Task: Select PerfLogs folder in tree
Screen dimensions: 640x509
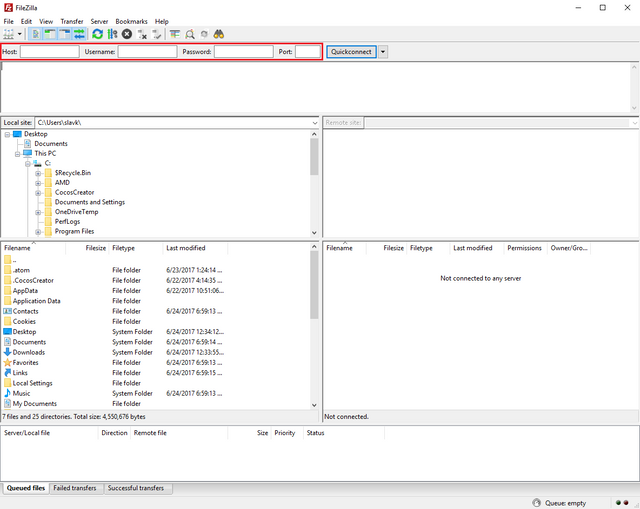Action: (67, 222)
